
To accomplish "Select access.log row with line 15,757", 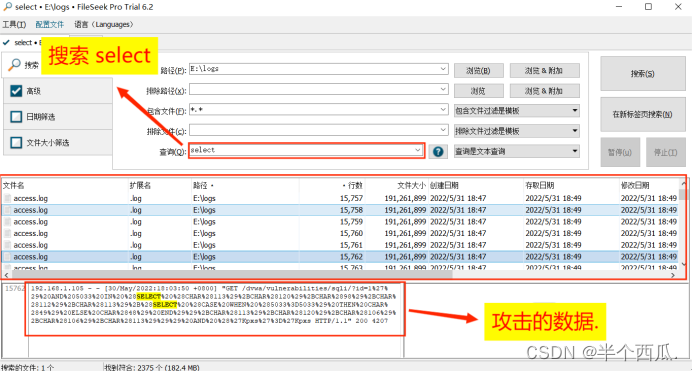I will [x=340, y=199].
